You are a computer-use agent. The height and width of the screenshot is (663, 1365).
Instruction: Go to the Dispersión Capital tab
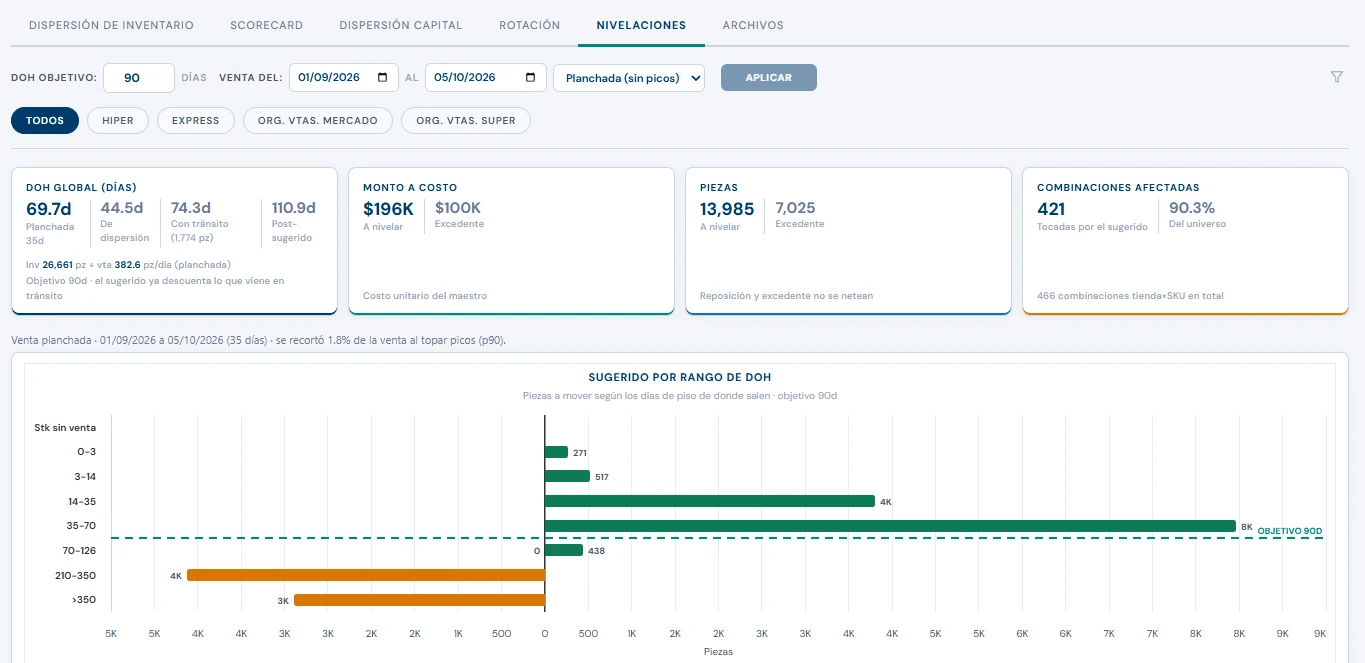(401, 25)
